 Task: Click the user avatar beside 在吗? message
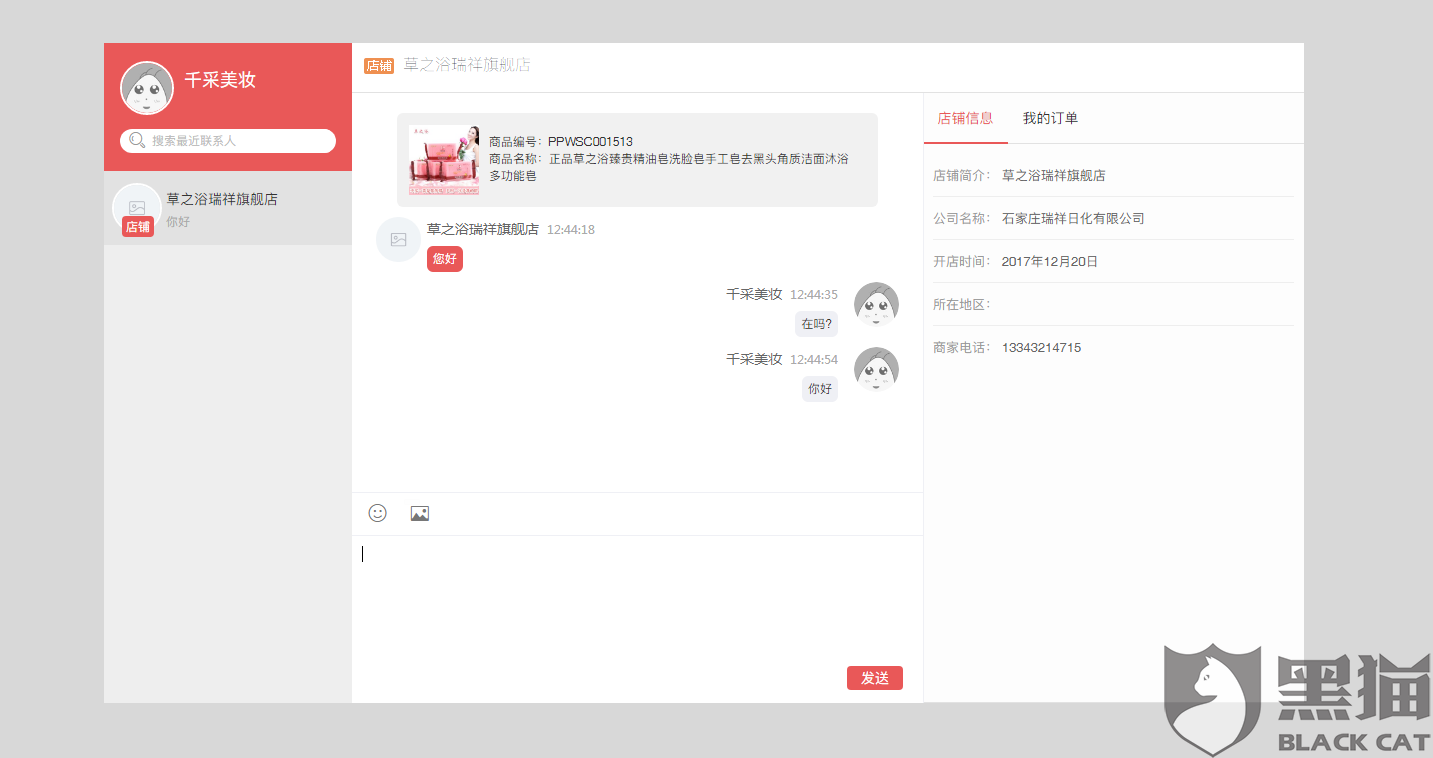(876, 304)
